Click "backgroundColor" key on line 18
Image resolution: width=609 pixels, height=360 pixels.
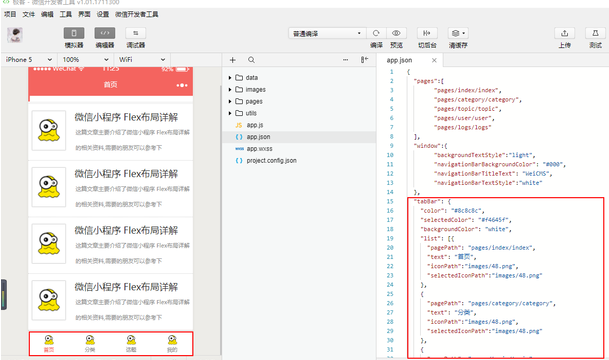pyautogui.click(x=449, y=229)
